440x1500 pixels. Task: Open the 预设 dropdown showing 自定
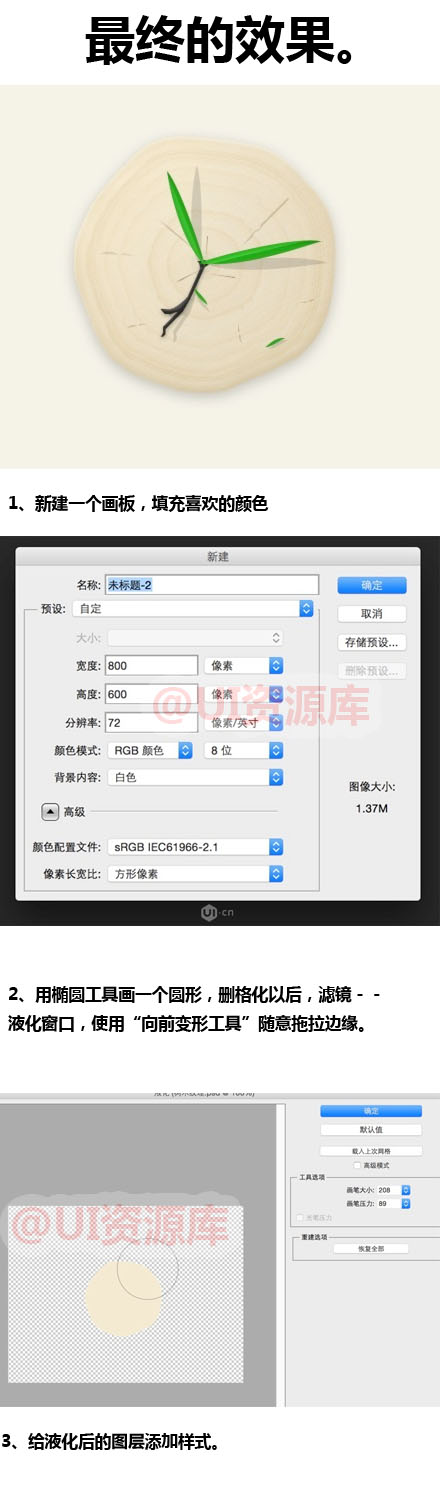point(193,608)
